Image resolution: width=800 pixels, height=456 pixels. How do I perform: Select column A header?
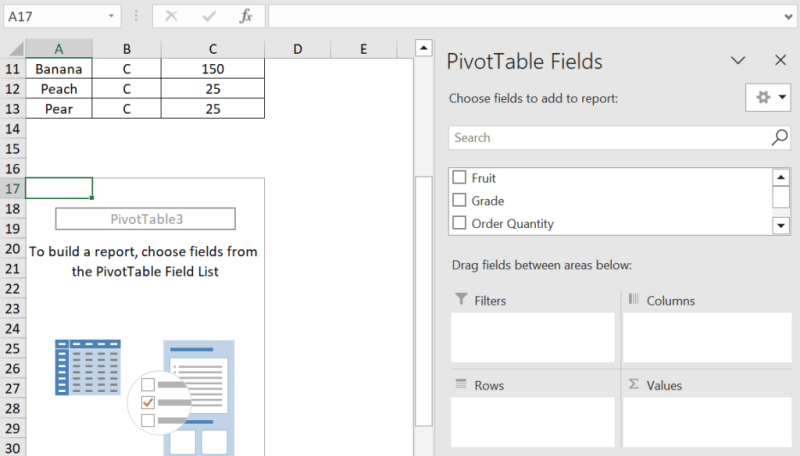pyautogui.click(x=59, y=49)
